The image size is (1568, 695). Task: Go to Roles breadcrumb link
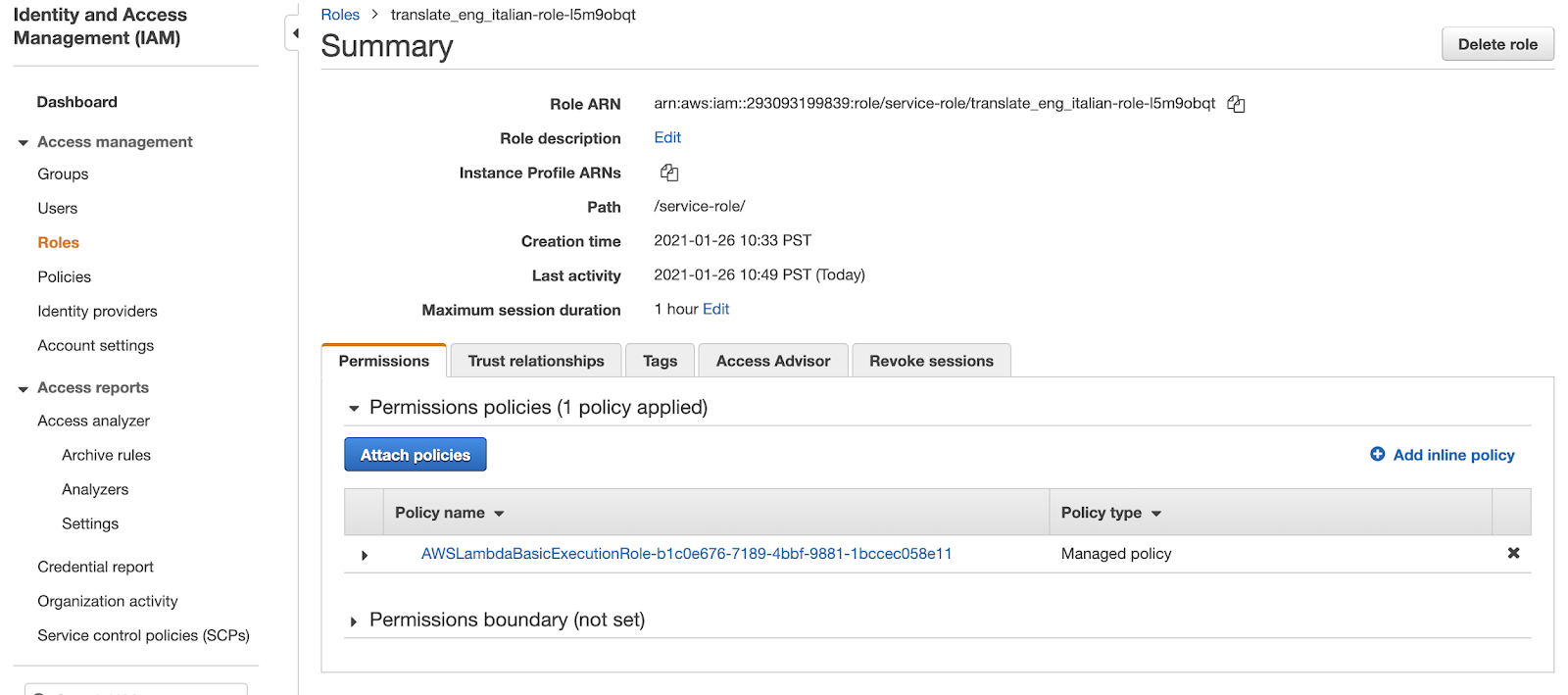[x=340, y=15]
